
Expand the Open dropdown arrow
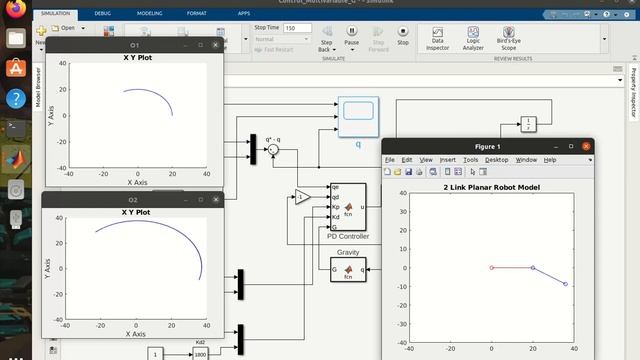point(83,28)
